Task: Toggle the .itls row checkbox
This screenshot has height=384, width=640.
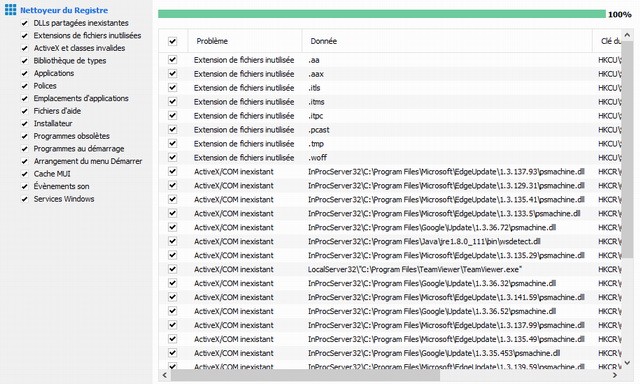Action: (x=173, y=88)
